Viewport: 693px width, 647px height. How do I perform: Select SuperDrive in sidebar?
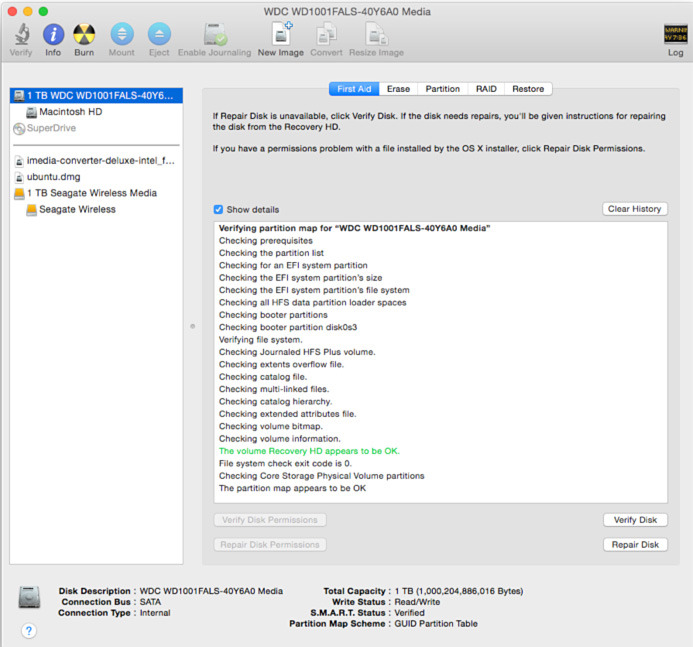(96, 128)
